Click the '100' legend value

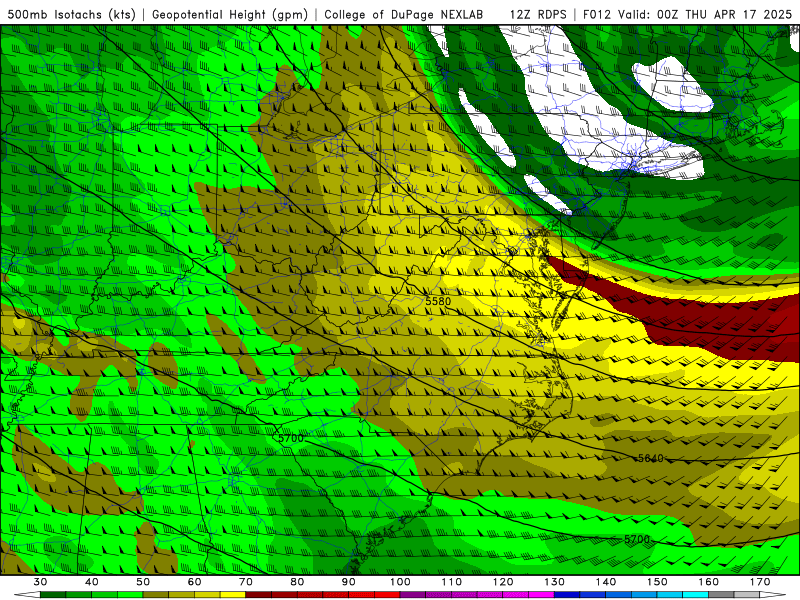pyautogui.click(x=400, y=582)
